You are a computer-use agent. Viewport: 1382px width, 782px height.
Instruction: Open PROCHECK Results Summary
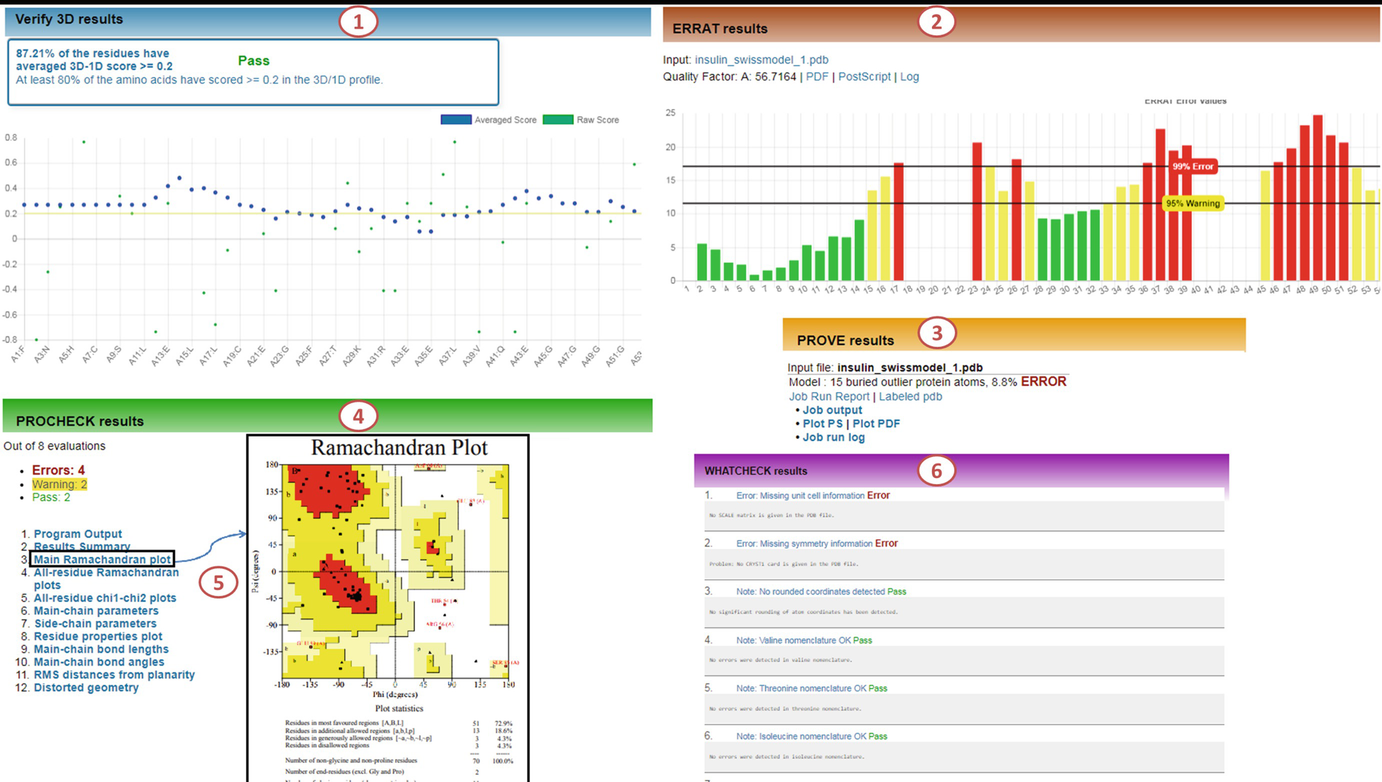[x=82, y=547]
